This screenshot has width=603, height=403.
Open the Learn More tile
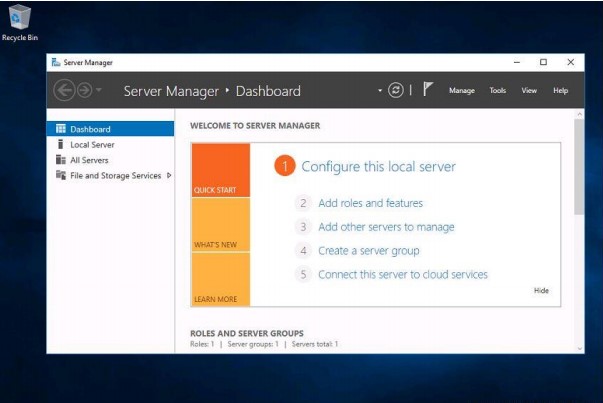221,279
